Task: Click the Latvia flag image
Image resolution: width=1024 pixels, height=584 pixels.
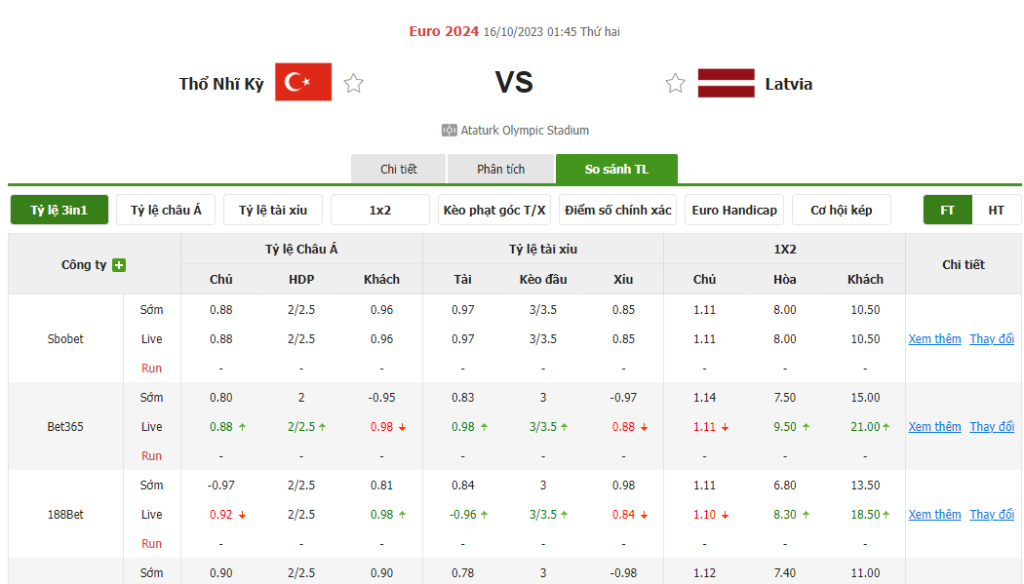Action: click(726, 83)
